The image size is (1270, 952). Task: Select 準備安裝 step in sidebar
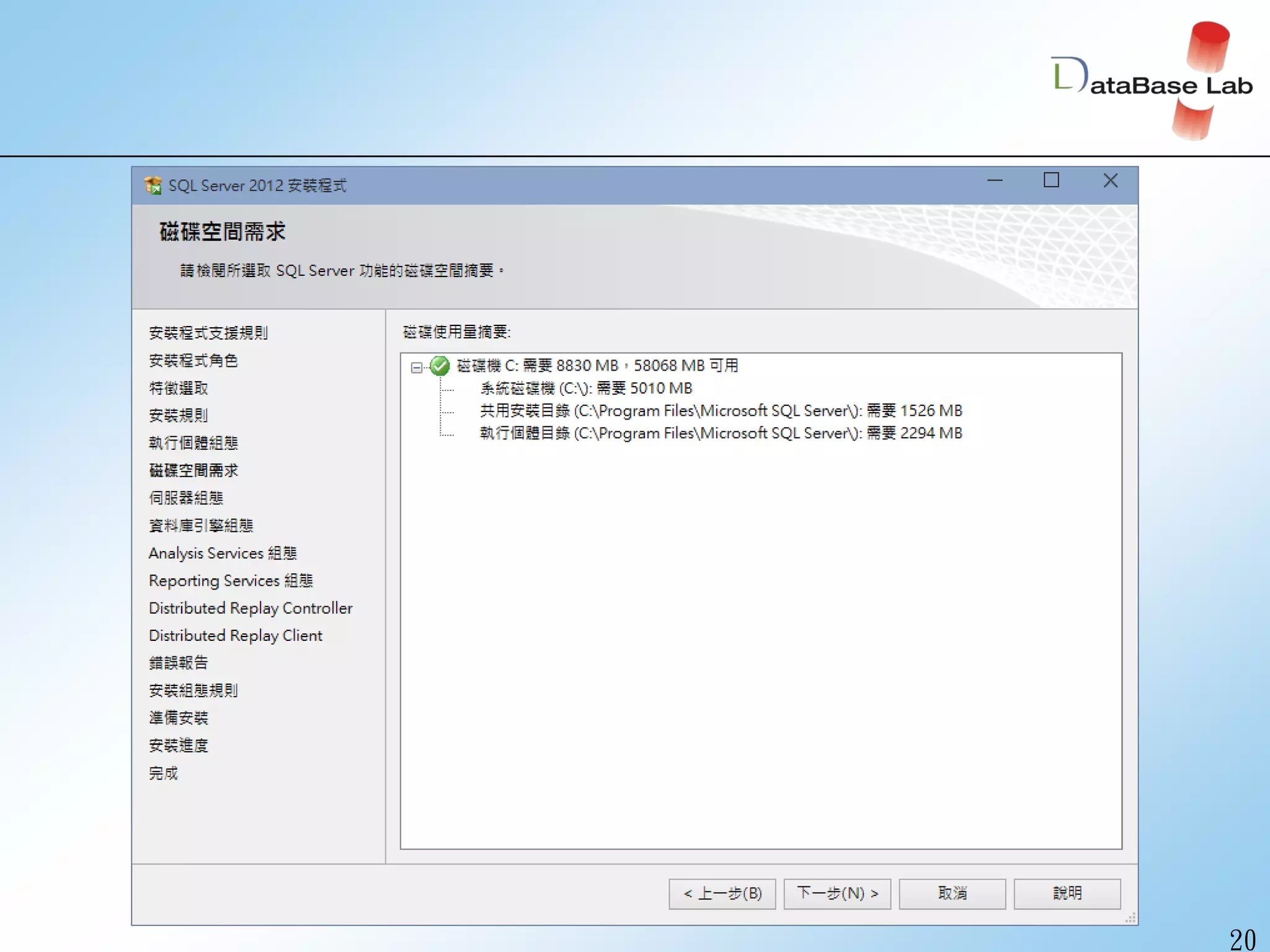(179, 718)
